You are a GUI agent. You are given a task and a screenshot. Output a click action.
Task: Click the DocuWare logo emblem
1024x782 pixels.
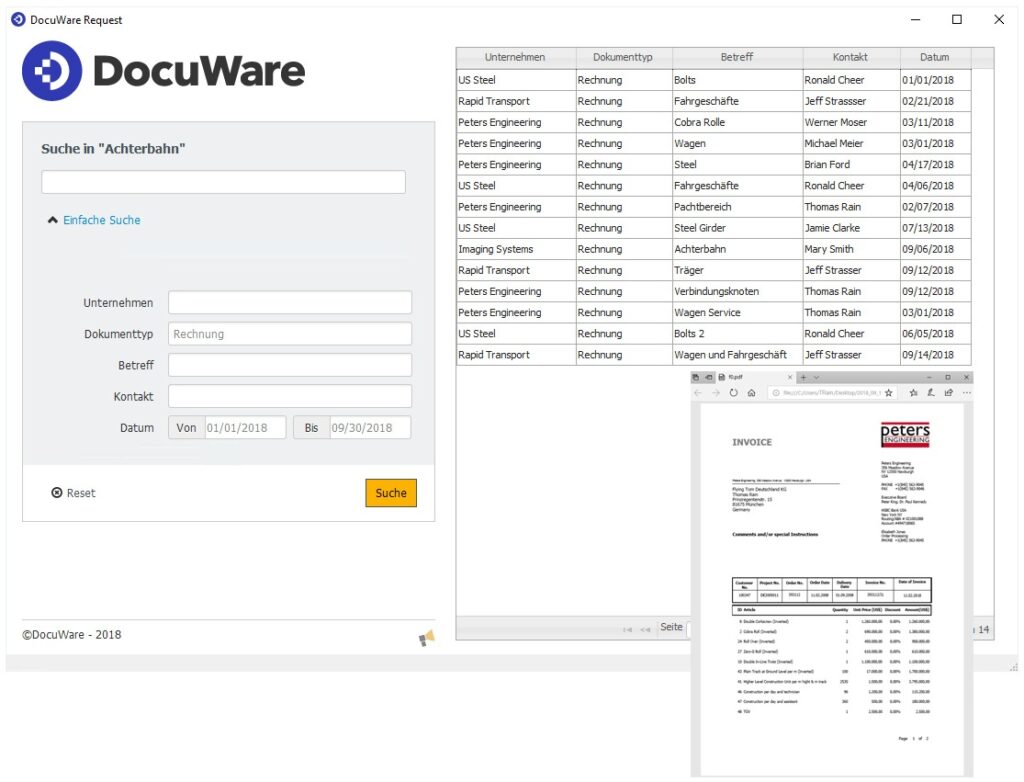pos(52,71)
